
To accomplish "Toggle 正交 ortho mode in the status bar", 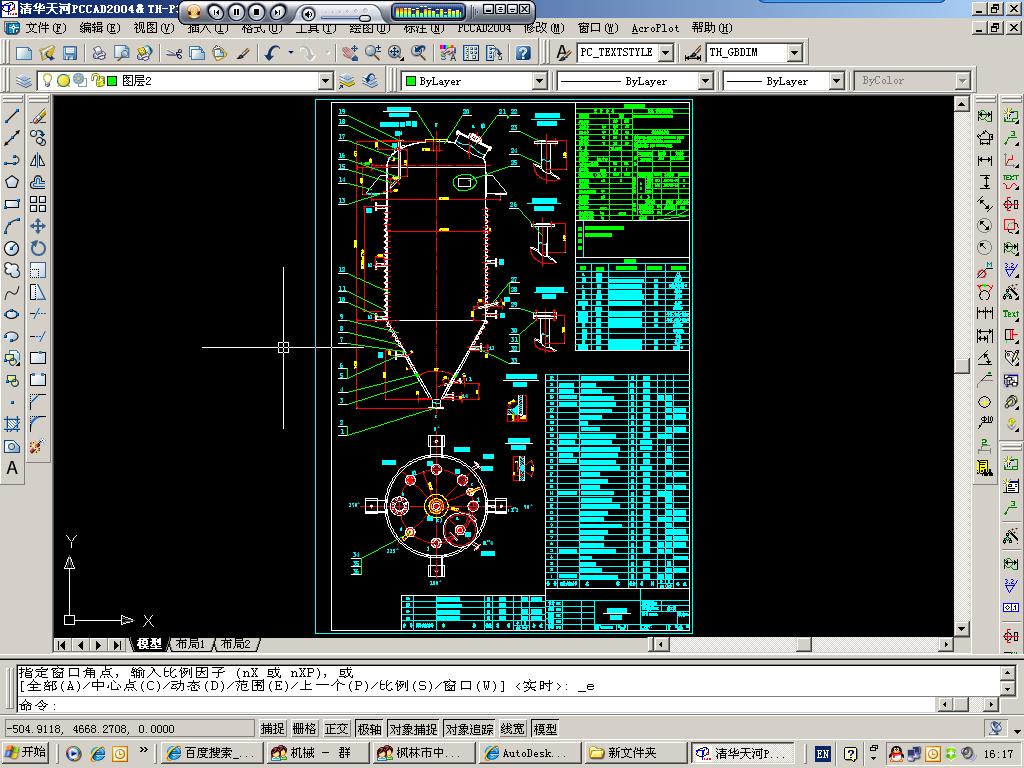I will [336, 729].
